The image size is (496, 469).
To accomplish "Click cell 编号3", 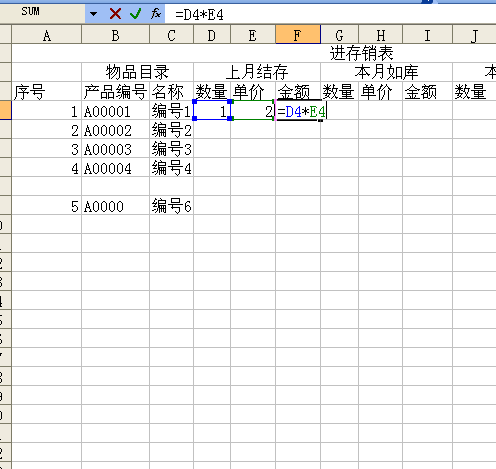I will pyautogui.click(x=171, y=149).
